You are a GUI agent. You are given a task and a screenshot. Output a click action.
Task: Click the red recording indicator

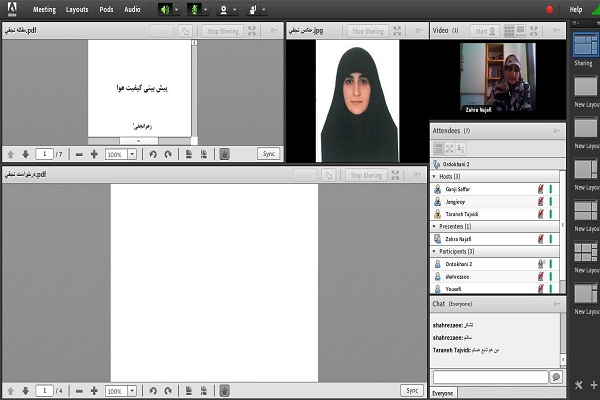click(549, 10)
